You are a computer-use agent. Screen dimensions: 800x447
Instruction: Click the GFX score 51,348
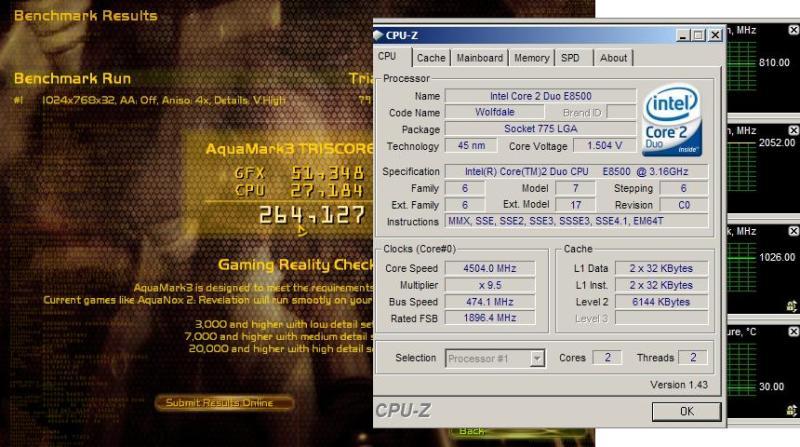click(x=328, y=173)
